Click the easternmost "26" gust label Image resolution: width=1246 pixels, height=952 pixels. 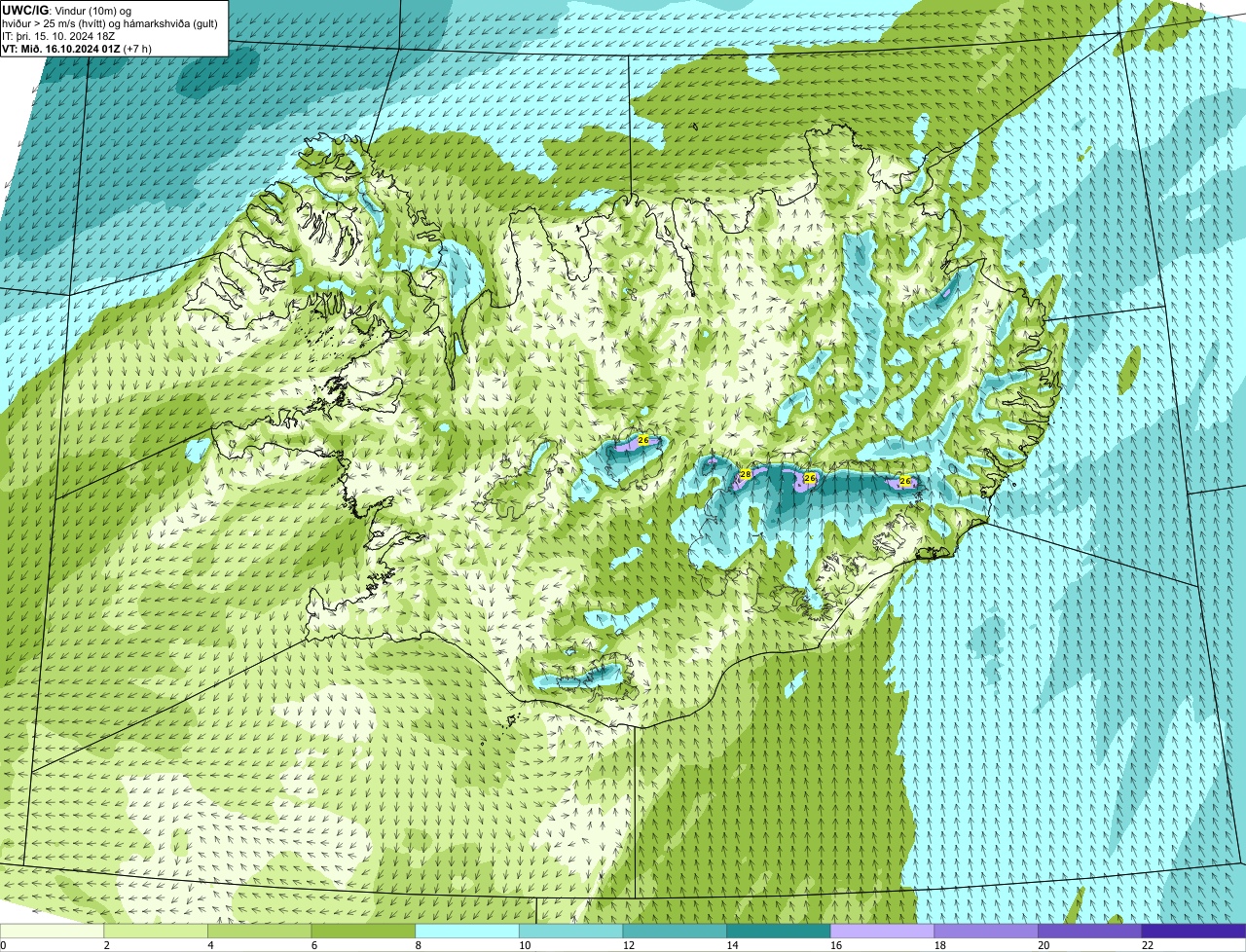click(x=905, y=481)
